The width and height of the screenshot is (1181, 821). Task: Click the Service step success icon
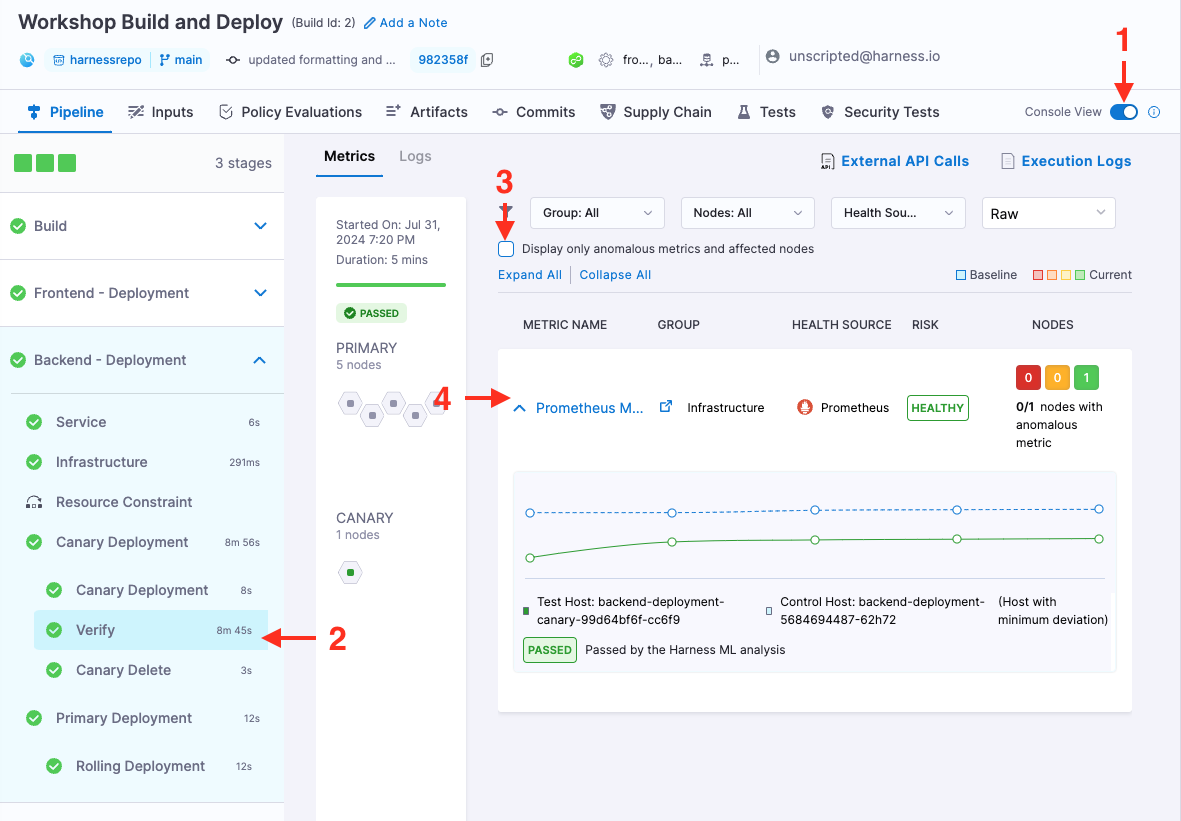point(34,422)
